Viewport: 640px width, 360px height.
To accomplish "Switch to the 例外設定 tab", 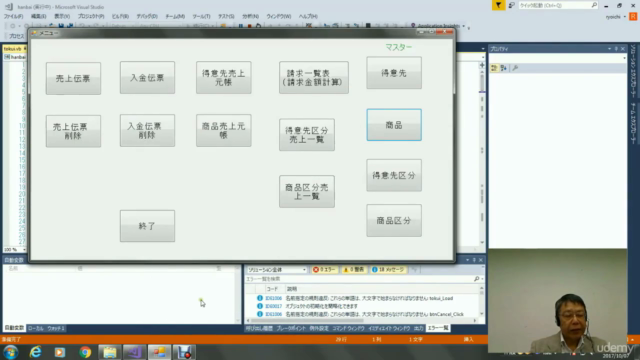I will [319, 328].
